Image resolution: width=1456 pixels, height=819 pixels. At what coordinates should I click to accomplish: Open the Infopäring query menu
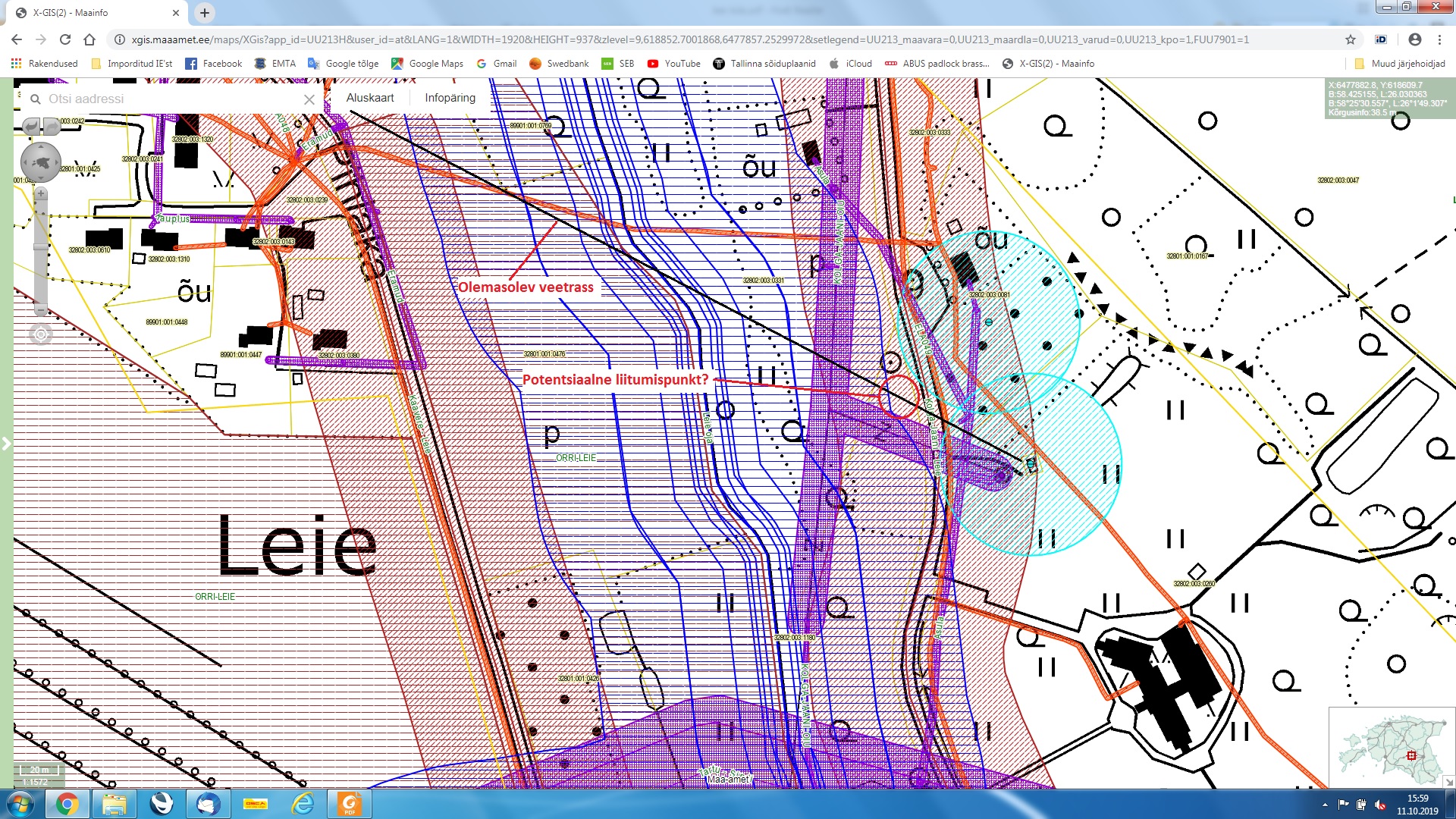pos(450,98)
